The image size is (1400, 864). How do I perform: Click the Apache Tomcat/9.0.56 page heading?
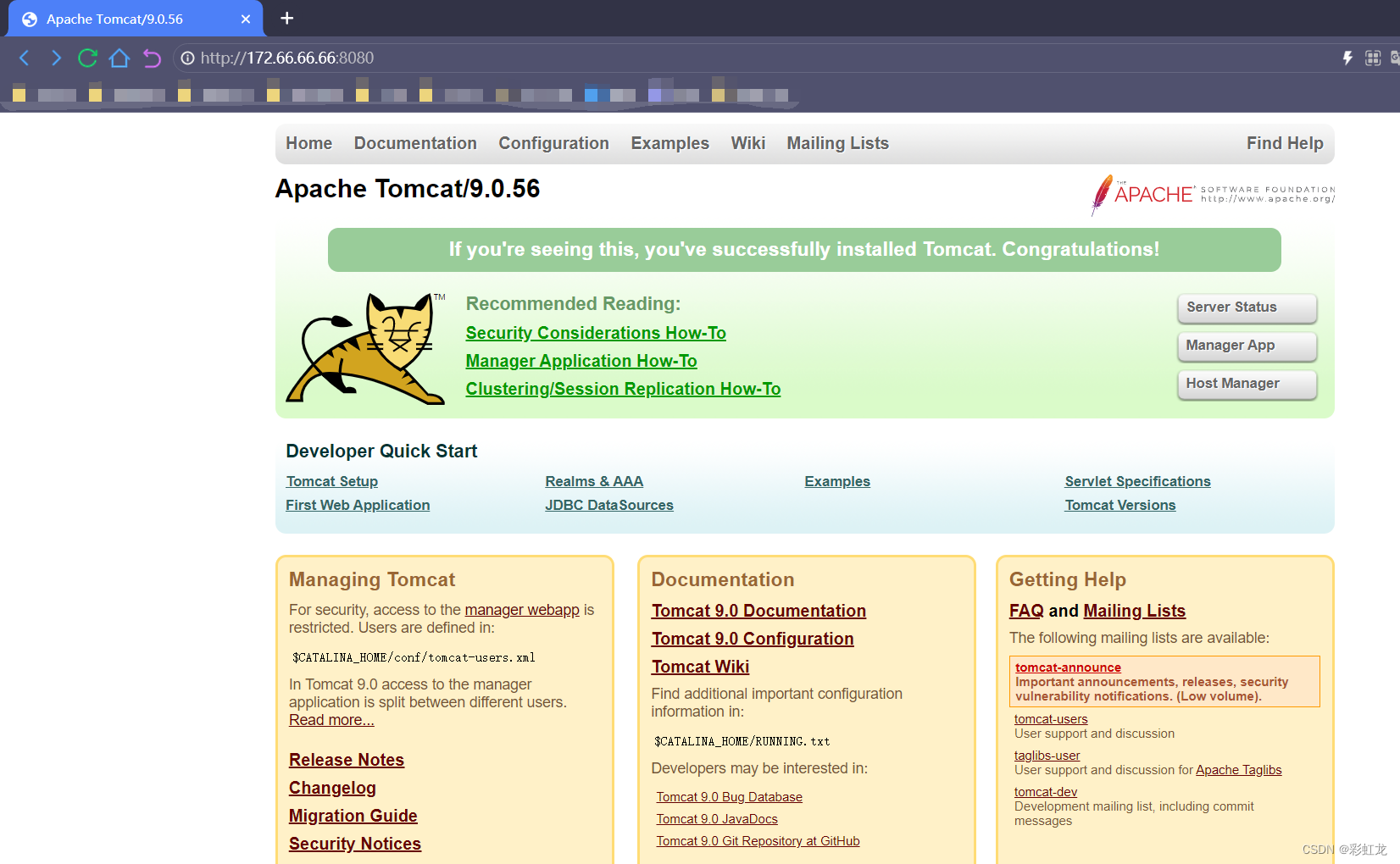(408, 188)
